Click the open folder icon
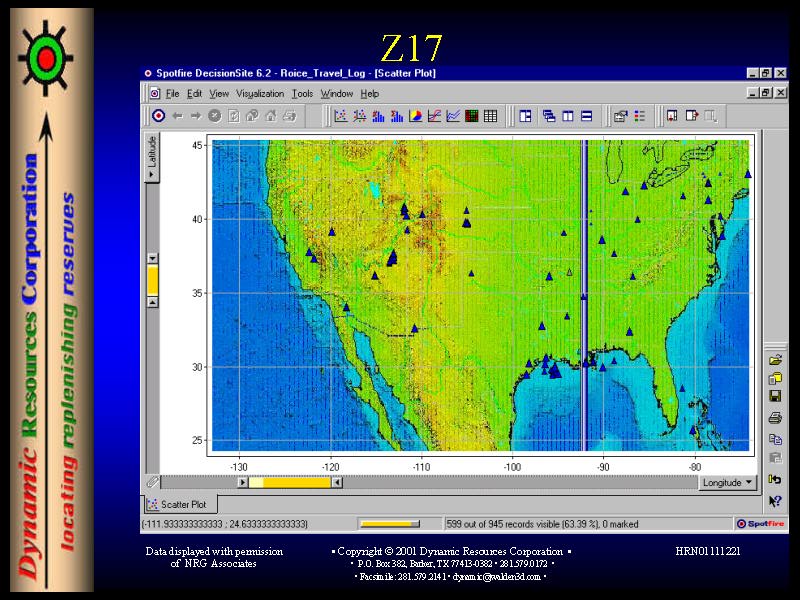Screen dimensions: 800x600 pyautogui.click(x=775, y=359)
